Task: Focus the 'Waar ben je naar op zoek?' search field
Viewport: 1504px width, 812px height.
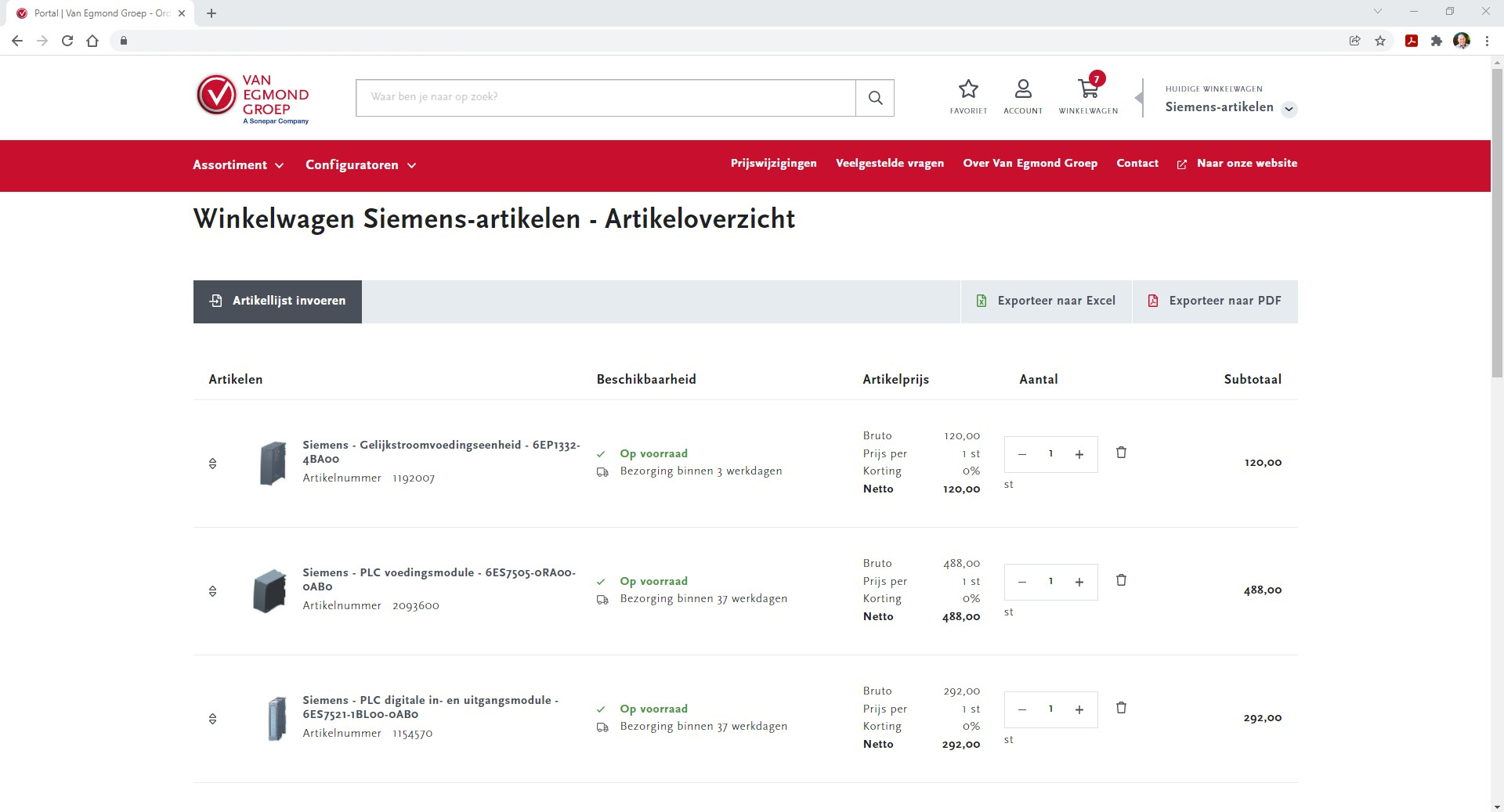Action: click(x=606, y=98)
